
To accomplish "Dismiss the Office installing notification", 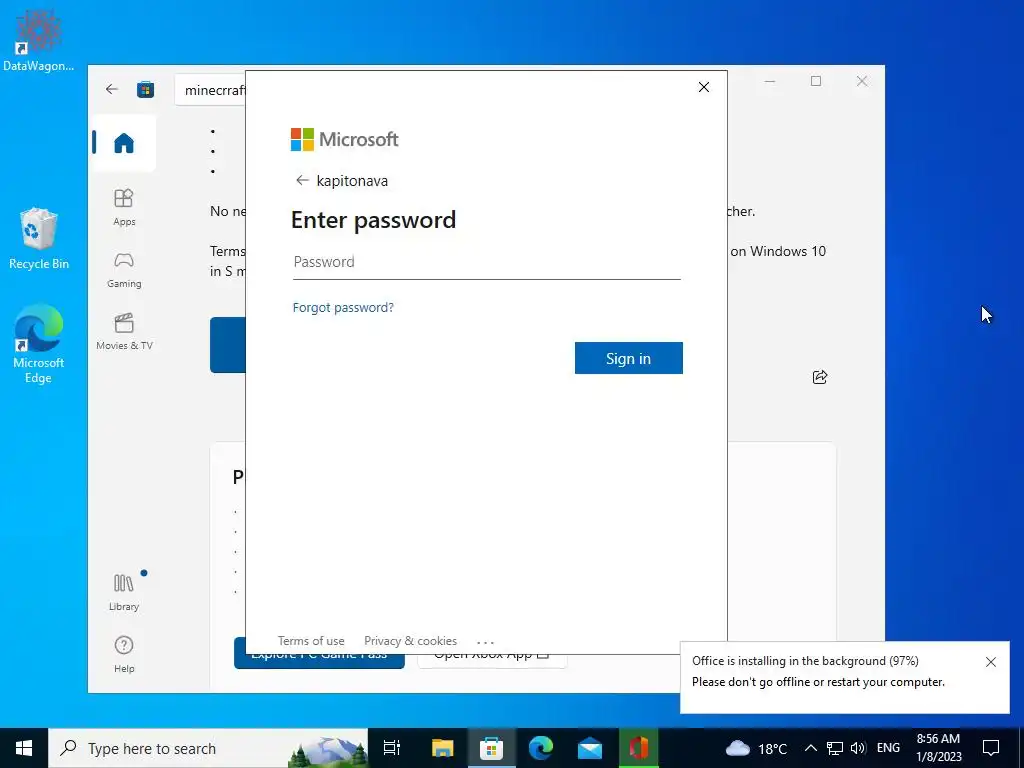I will (991, 662).
